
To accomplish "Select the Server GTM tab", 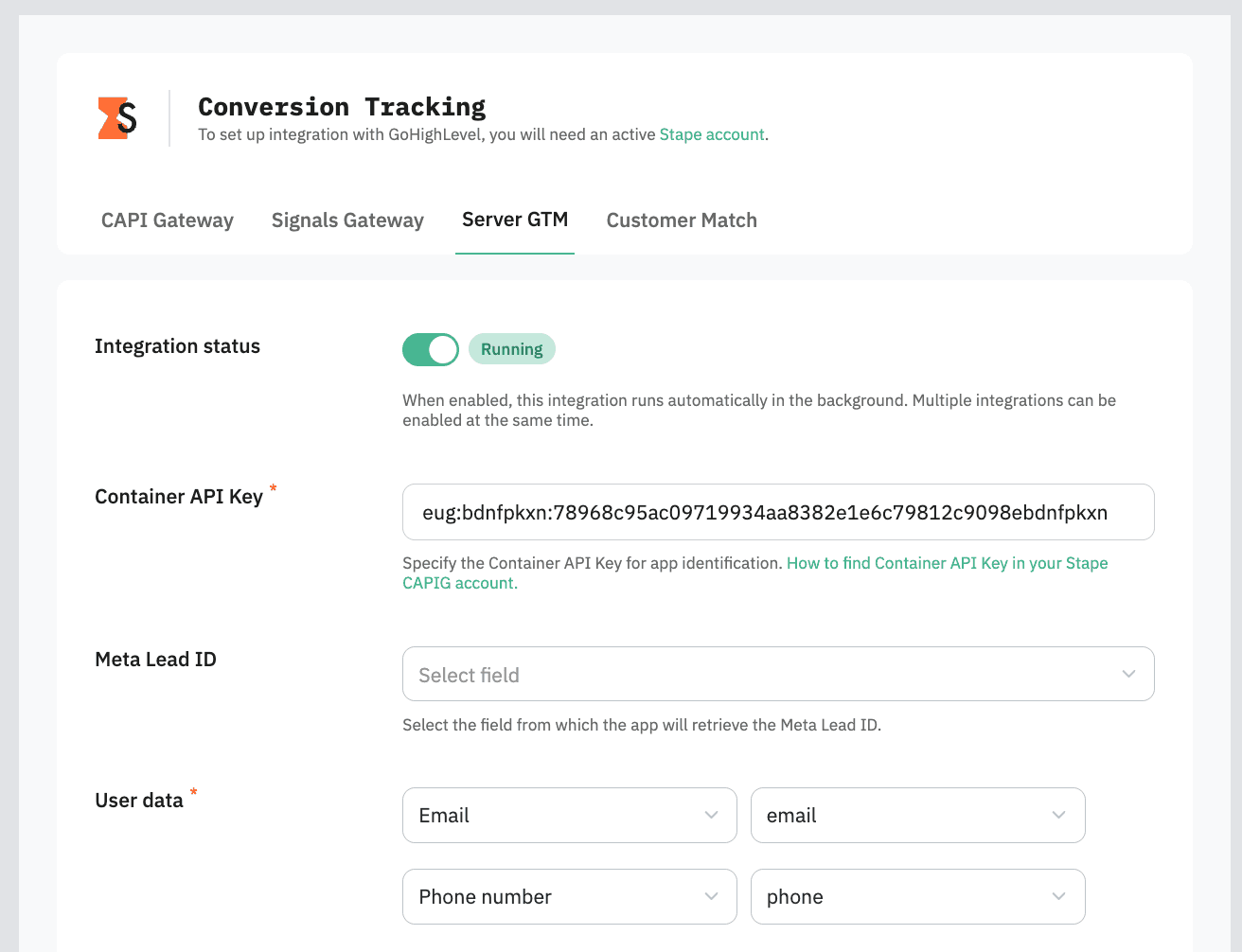I will click(x=515, y=220).
